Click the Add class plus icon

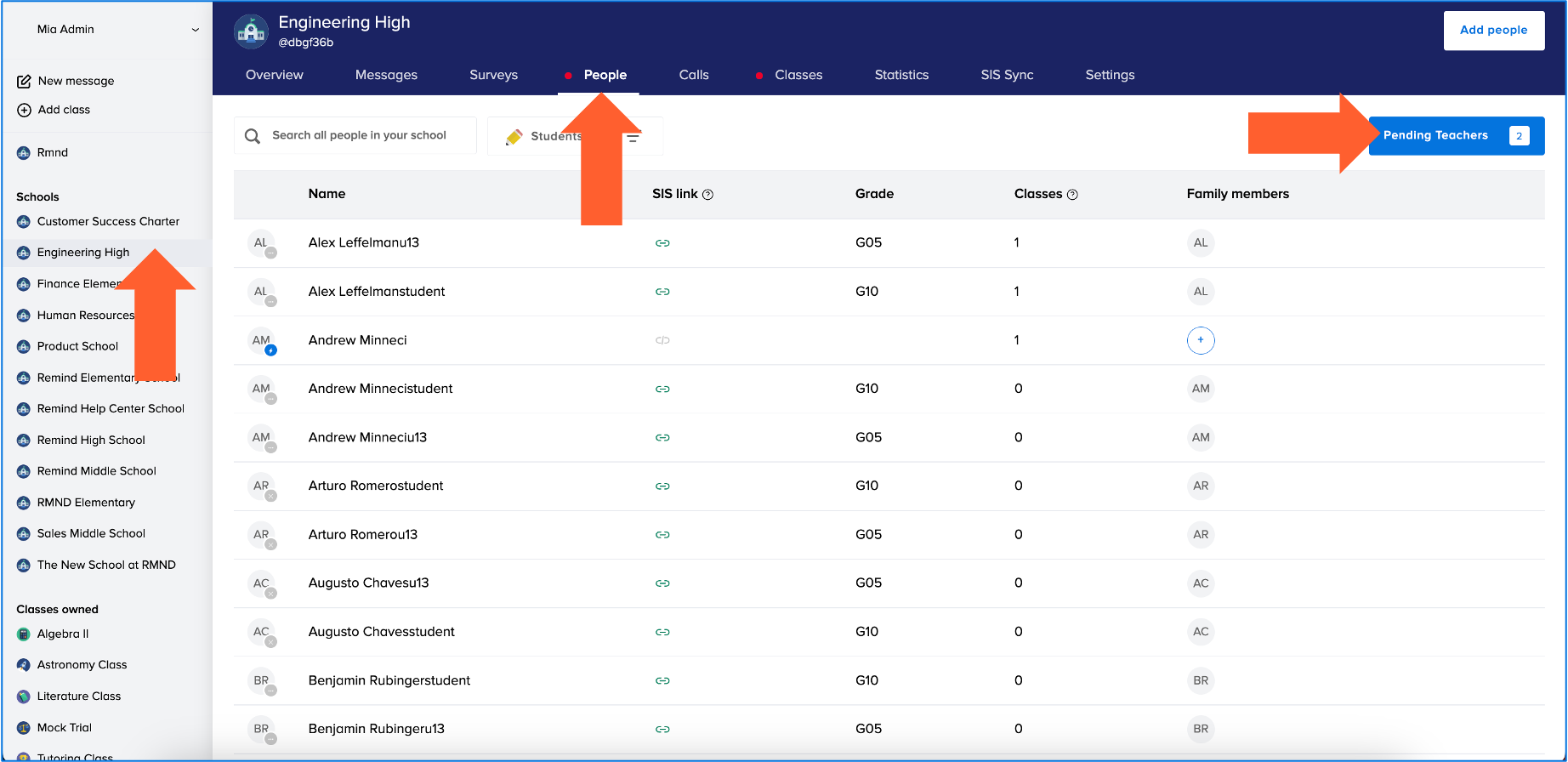(24, 110)
